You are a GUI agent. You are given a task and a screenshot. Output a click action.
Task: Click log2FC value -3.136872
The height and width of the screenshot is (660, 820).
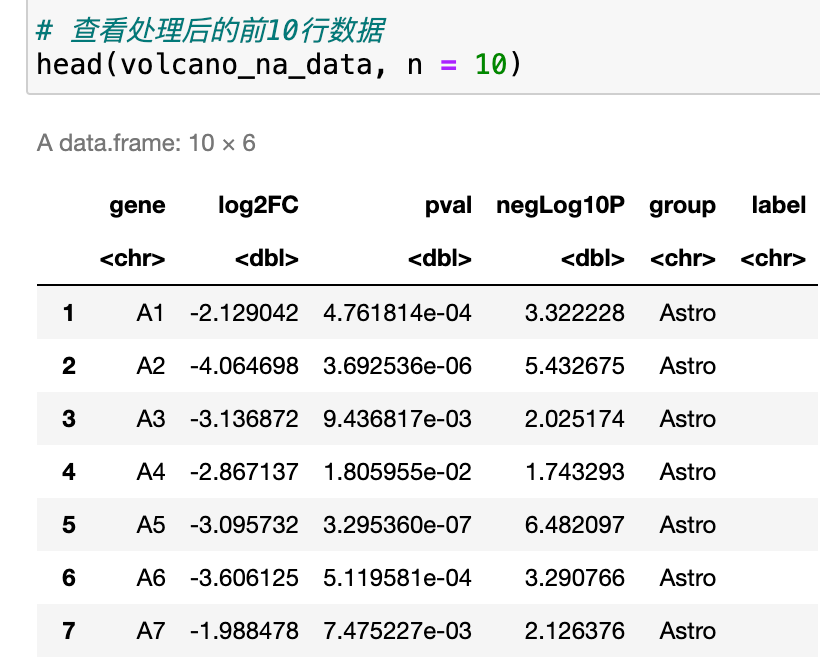[244, 419]
